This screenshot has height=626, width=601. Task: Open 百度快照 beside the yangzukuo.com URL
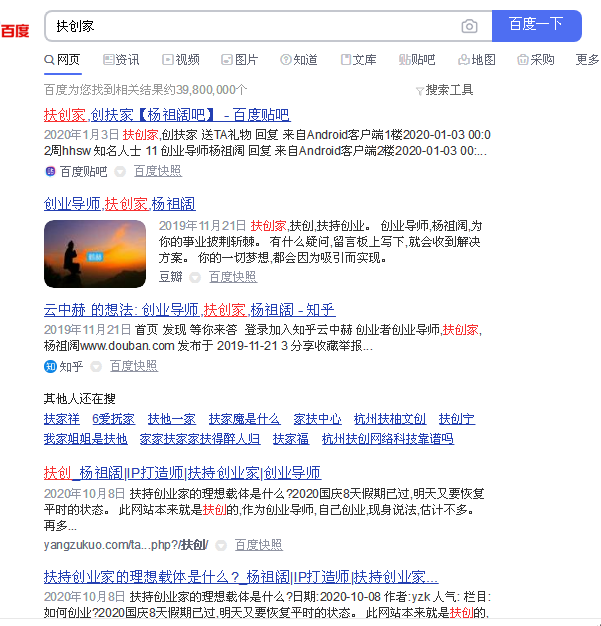click(x=259, y=545)
